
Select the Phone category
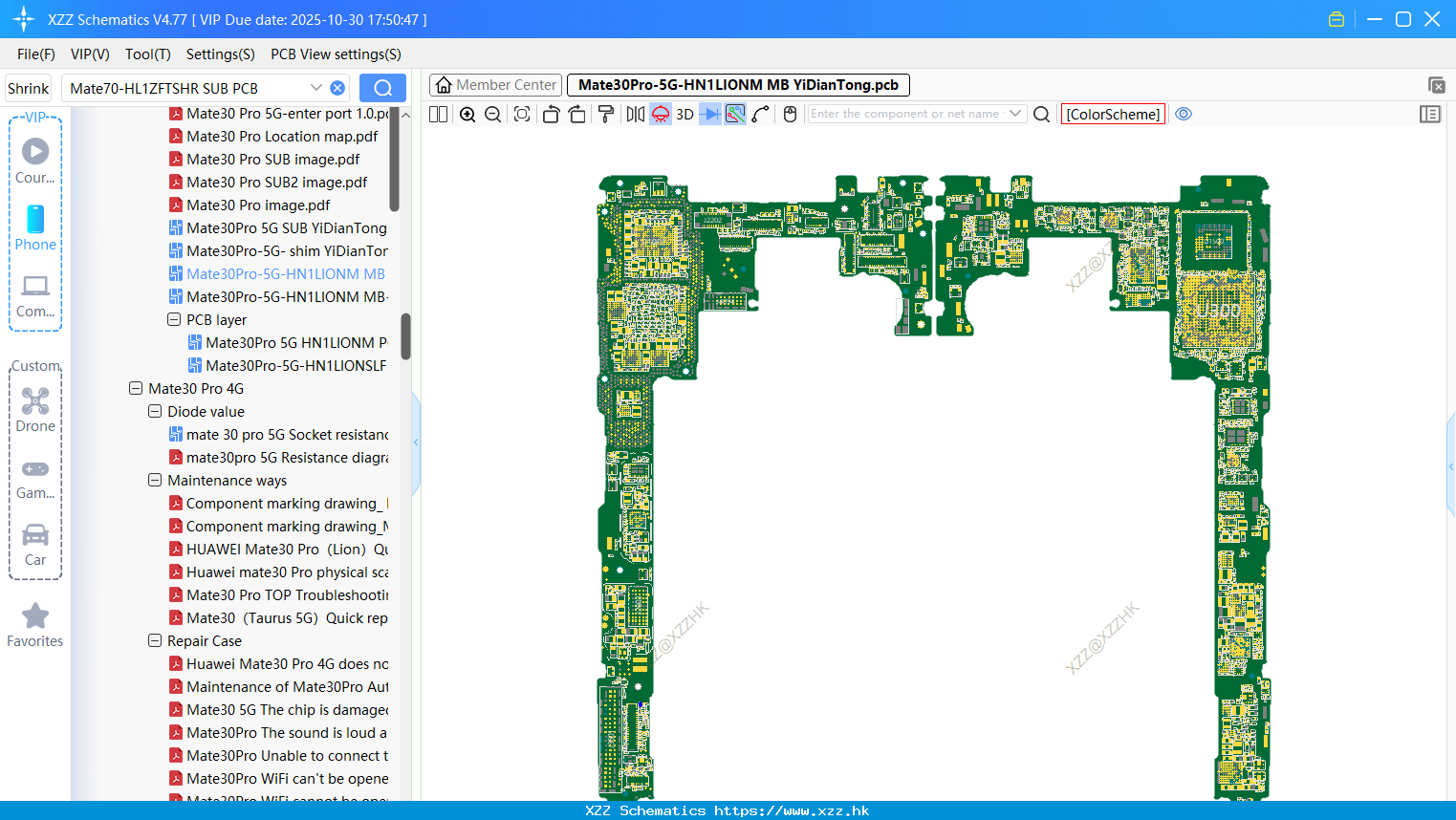click(35, 228)
